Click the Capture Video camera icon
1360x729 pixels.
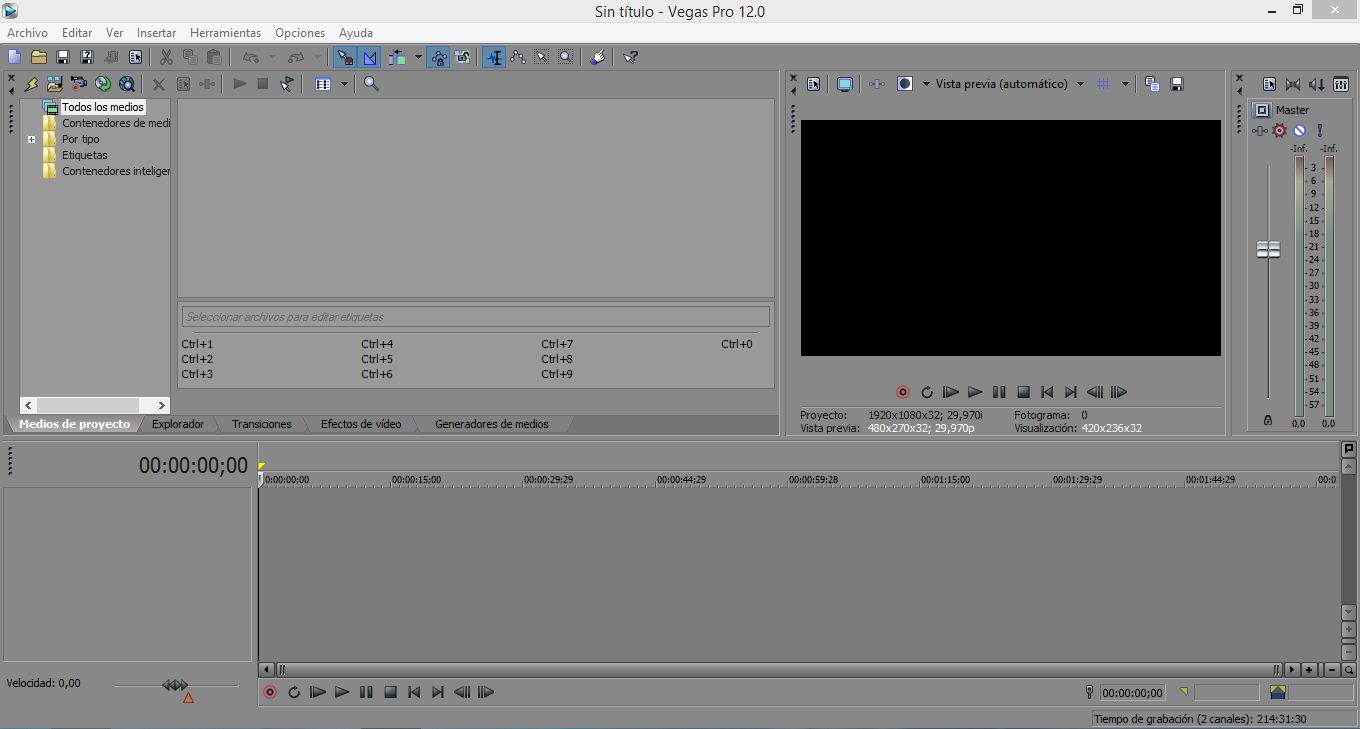click(x=78, y=84)
